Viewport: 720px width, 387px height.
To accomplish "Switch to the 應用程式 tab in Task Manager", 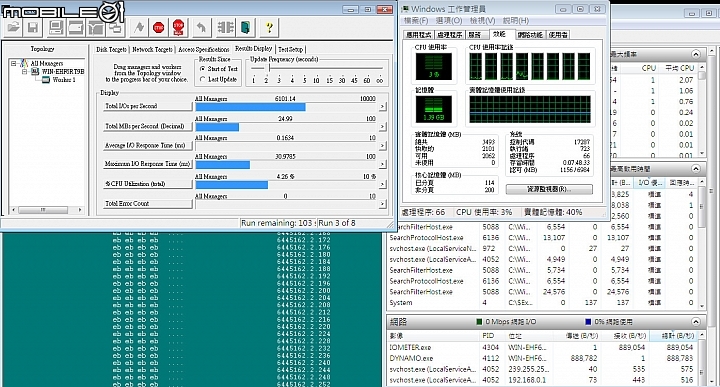I will 419,35.
